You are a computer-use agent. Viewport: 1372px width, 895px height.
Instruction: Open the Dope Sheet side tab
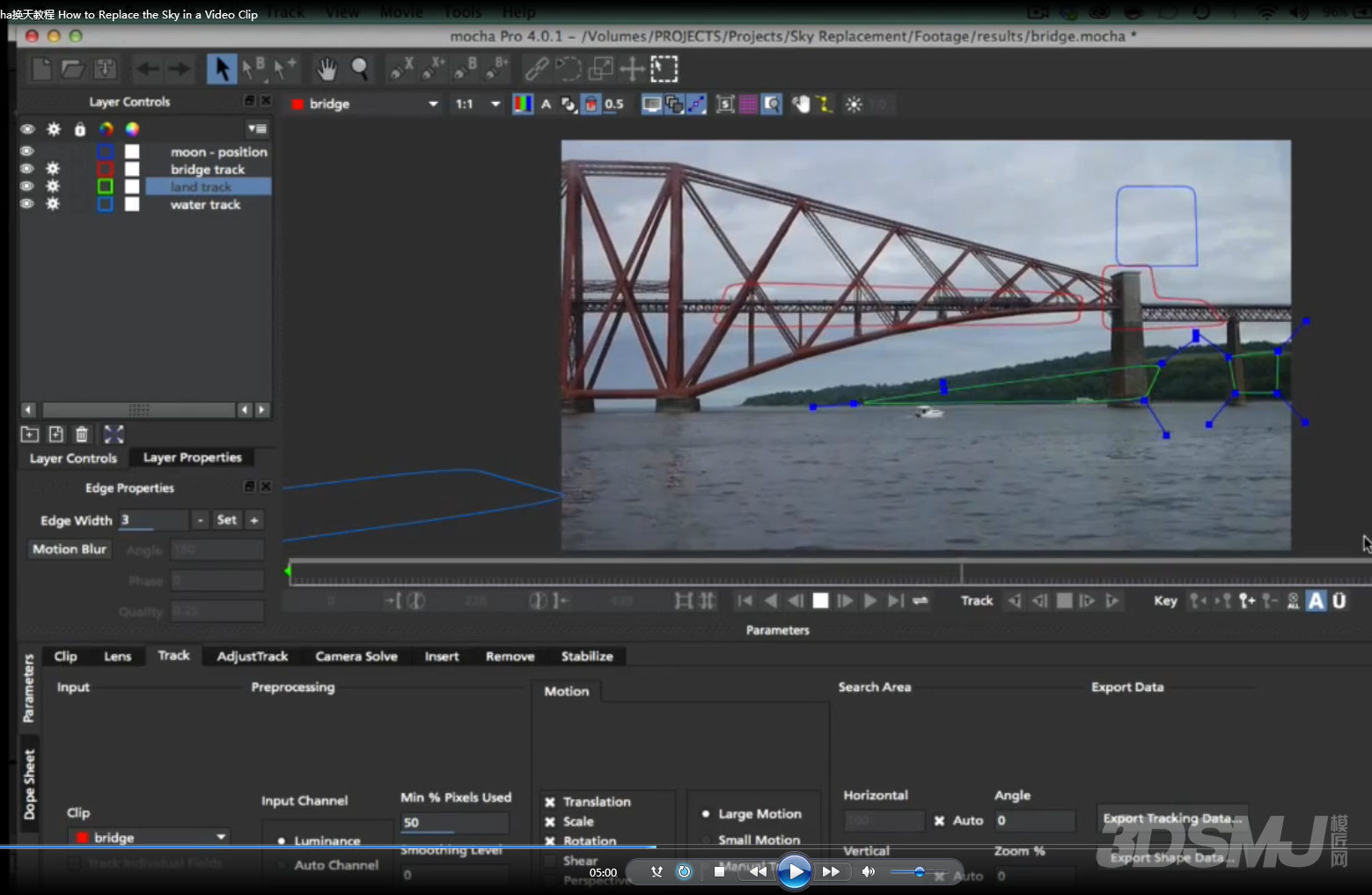click(x=29, y=785)
